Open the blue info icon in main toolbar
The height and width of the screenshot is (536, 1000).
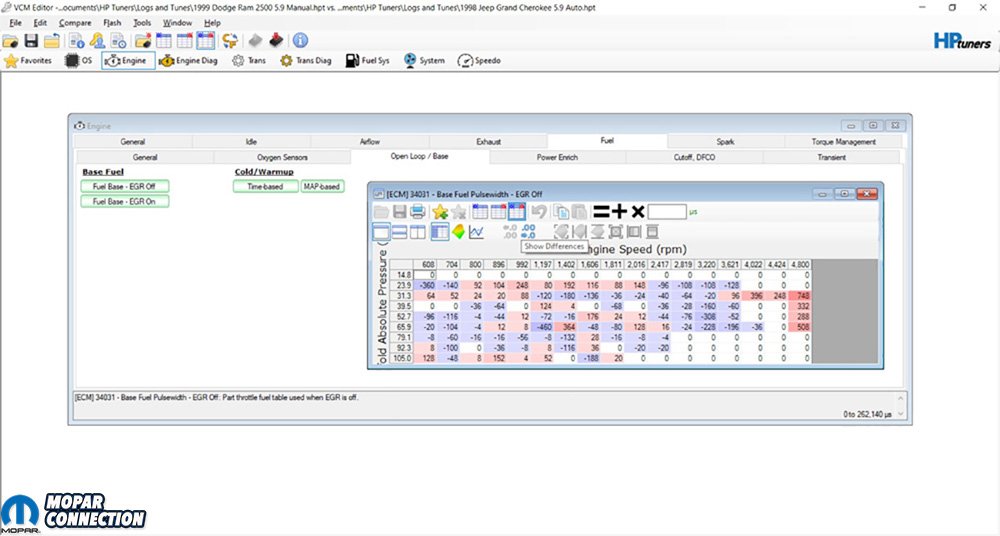299,41
